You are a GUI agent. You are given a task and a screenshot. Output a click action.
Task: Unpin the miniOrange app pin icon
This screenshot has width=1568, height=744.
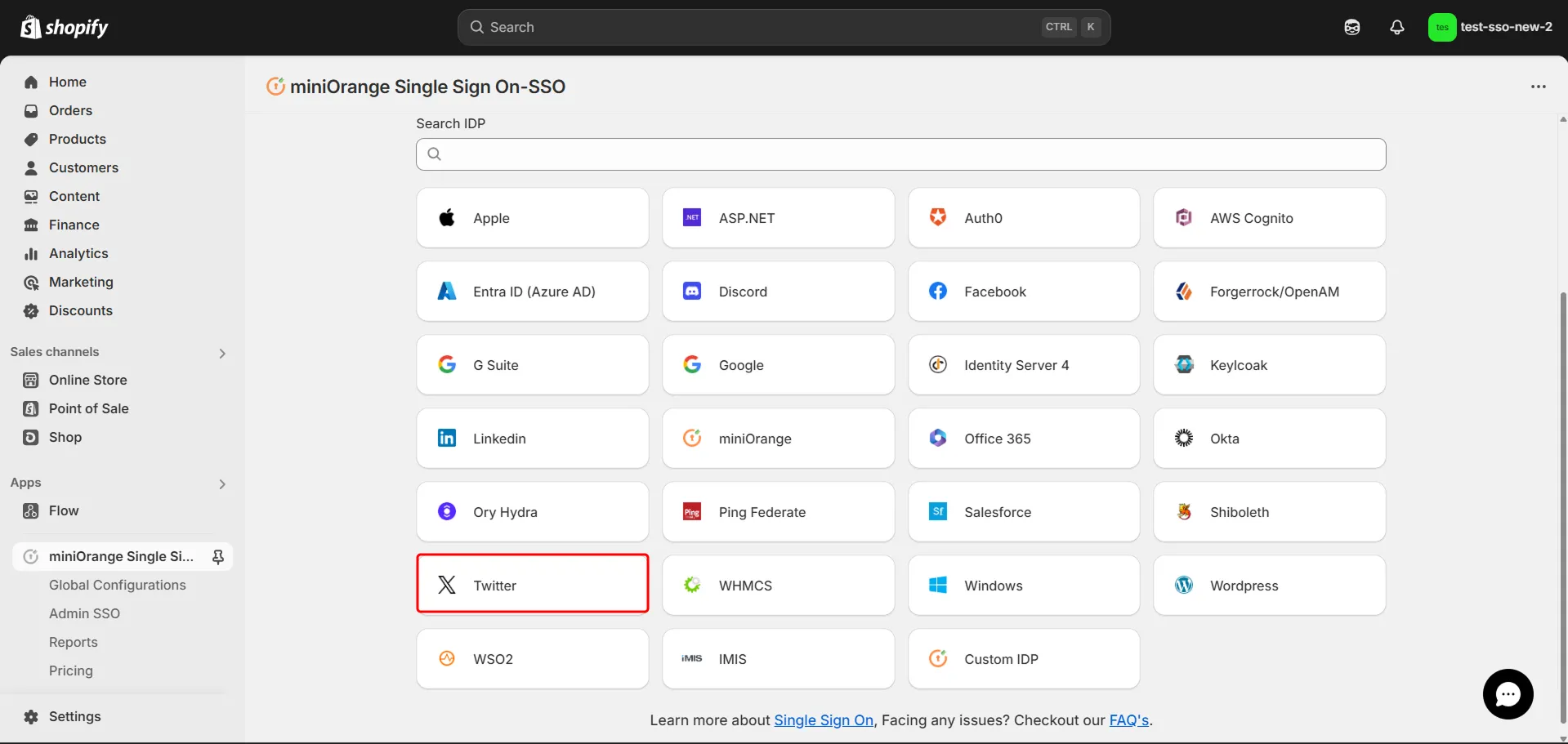pos(218,557)
